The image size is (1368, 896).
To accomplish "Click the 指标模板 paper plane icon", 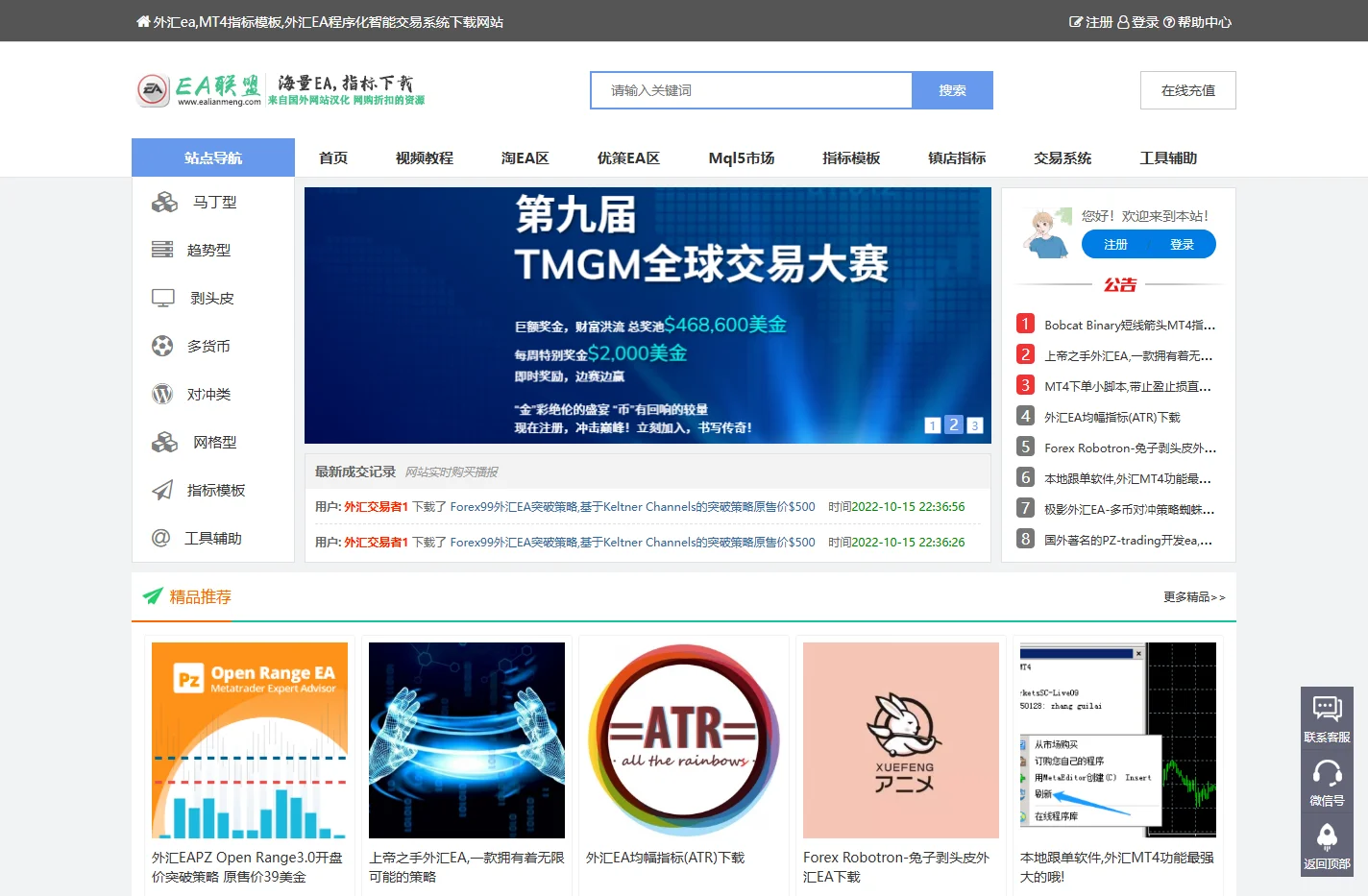I will pyautogui.click(x=162, y=490).
